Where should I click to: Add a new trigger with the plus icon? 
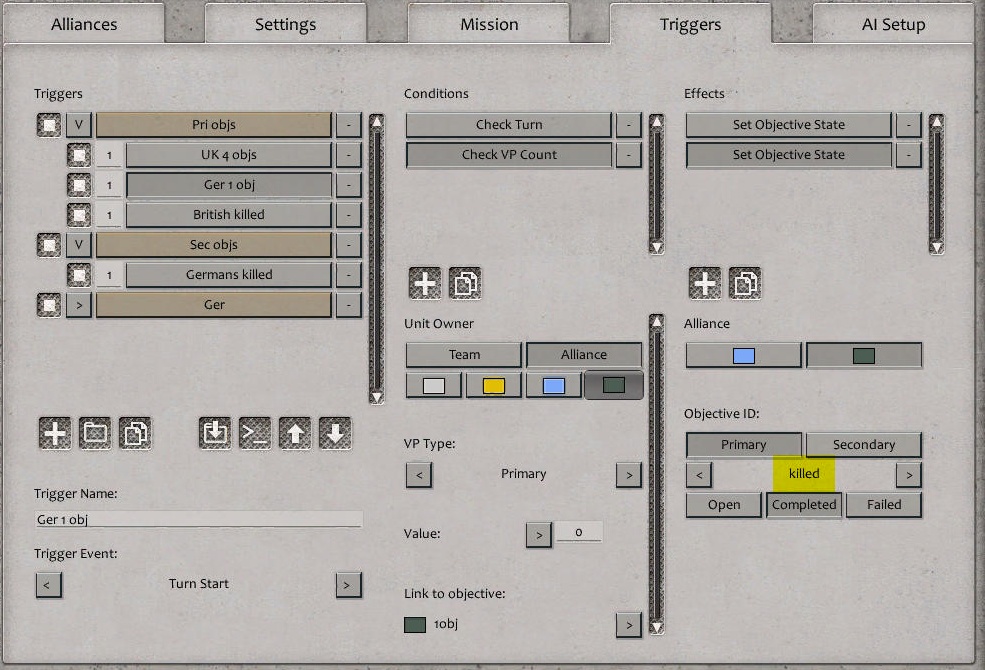(x=55, y=433)
